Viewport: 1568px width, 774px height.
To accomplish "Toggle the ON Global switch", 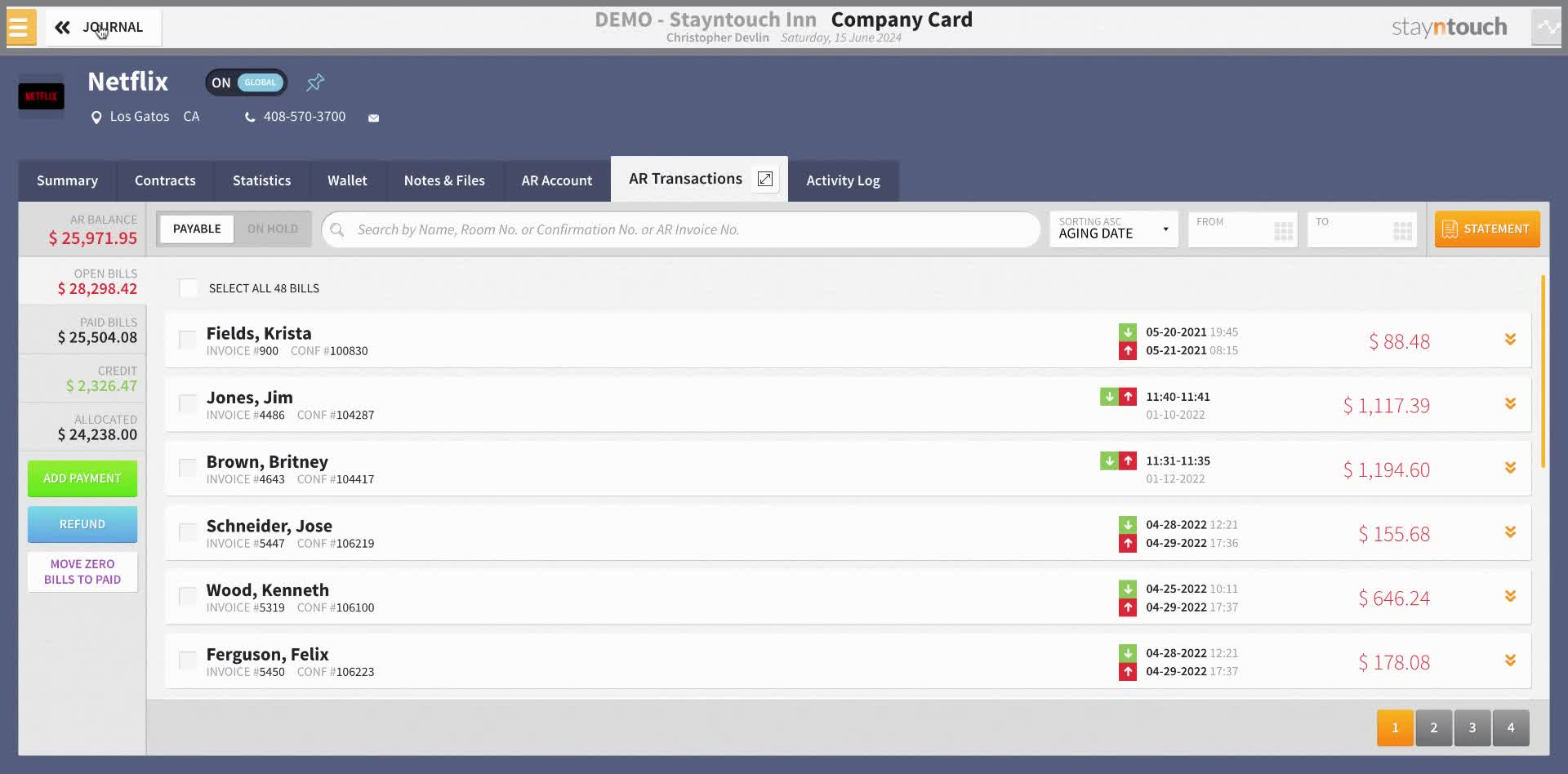I will click(x=246, y=82).
